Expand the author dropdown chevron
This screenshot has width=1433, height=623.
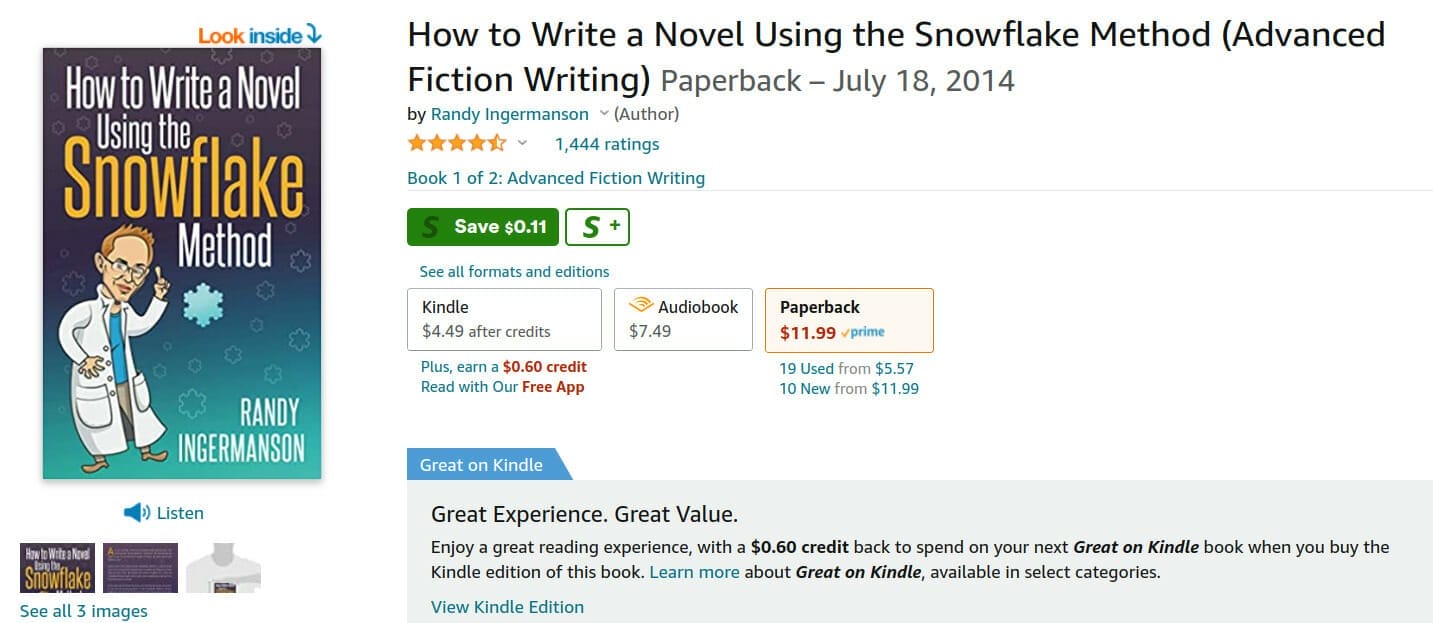pyautogui.click(x=604, y=114)
